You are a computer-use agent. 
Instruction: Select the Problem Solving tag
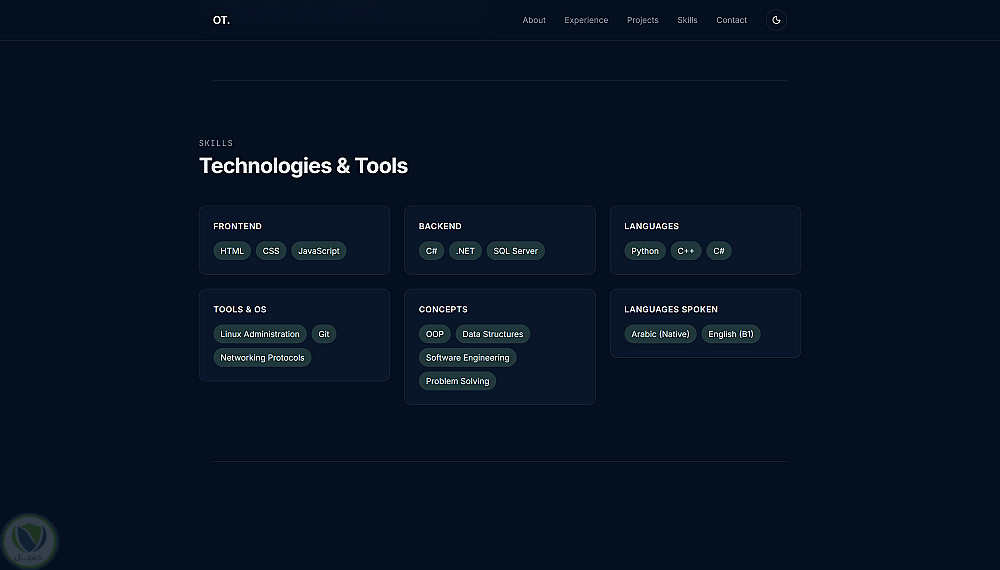coord(458,381)
